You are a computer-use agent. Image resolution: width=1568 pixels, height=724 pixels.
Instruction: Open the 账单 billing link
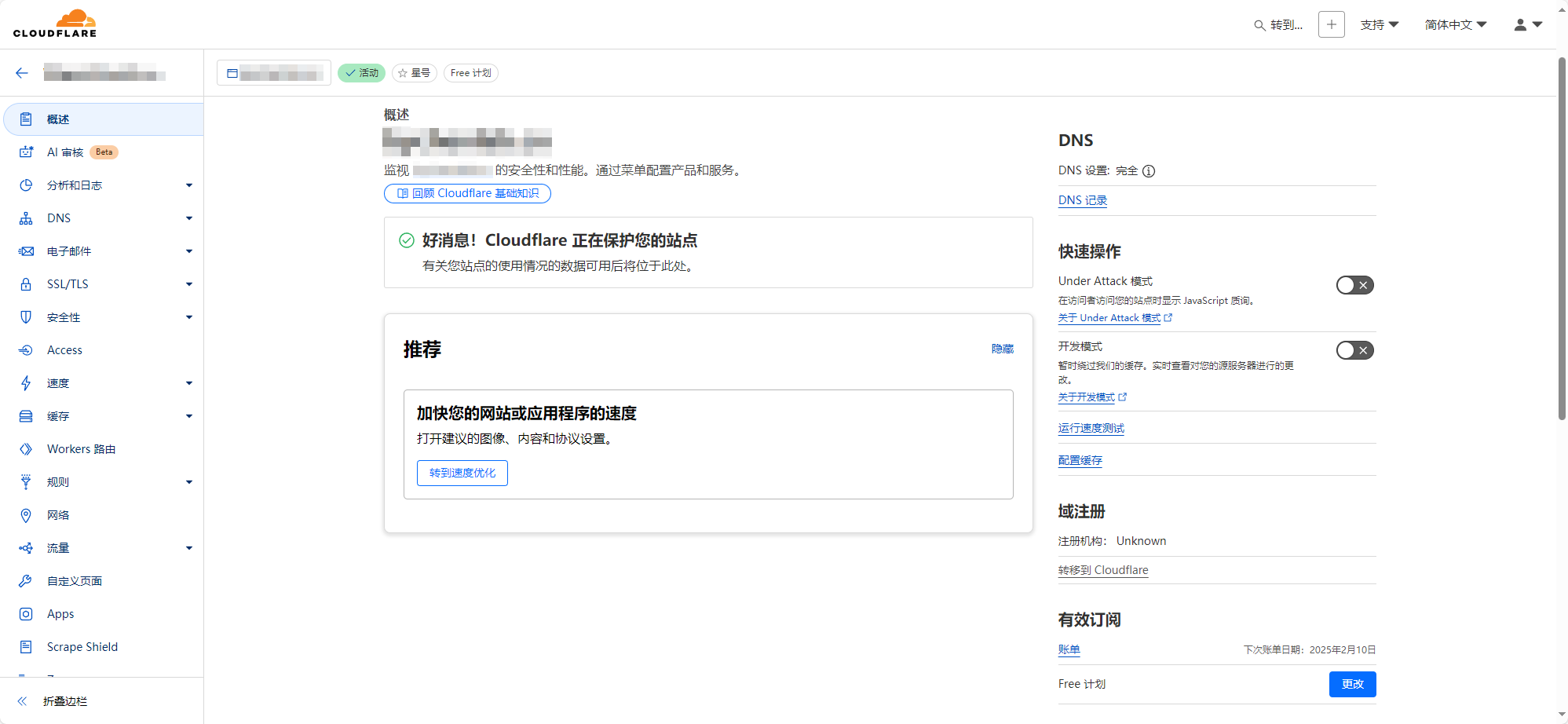[1069, 649]
